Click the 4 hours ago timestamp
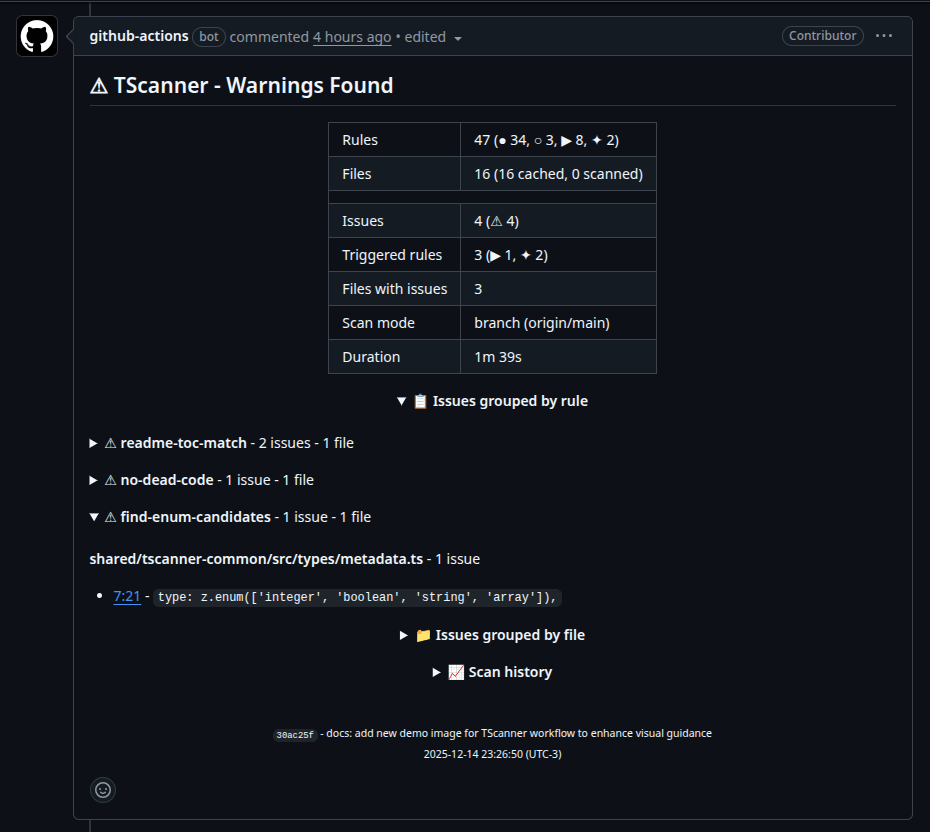The image size is (930, 832). [351, 36]
